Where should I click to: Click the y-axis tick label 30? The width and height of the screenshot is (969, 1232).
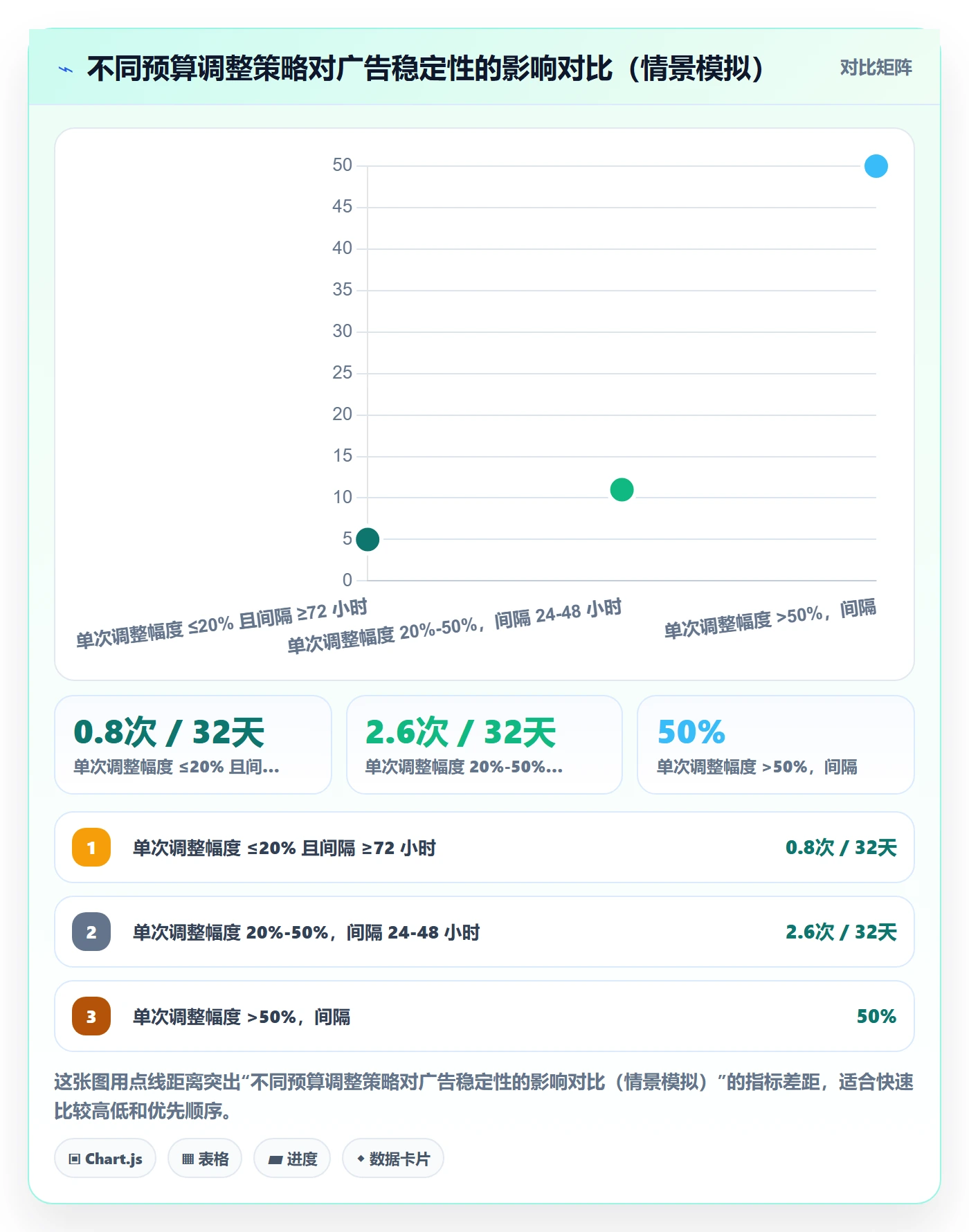[x=342, y=332]
